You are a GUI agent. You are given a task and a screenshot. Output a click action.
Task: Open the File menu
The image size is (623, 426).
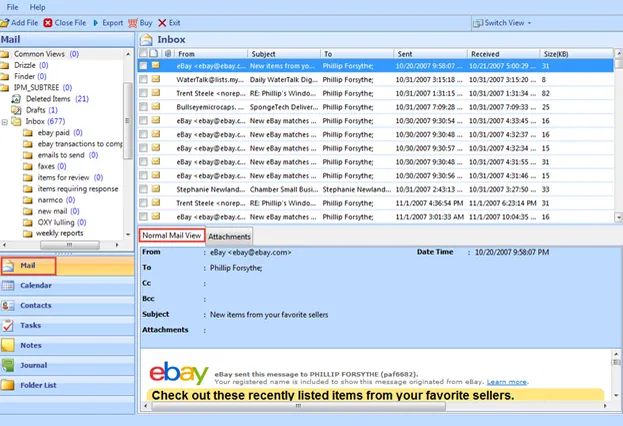[12, 7]
